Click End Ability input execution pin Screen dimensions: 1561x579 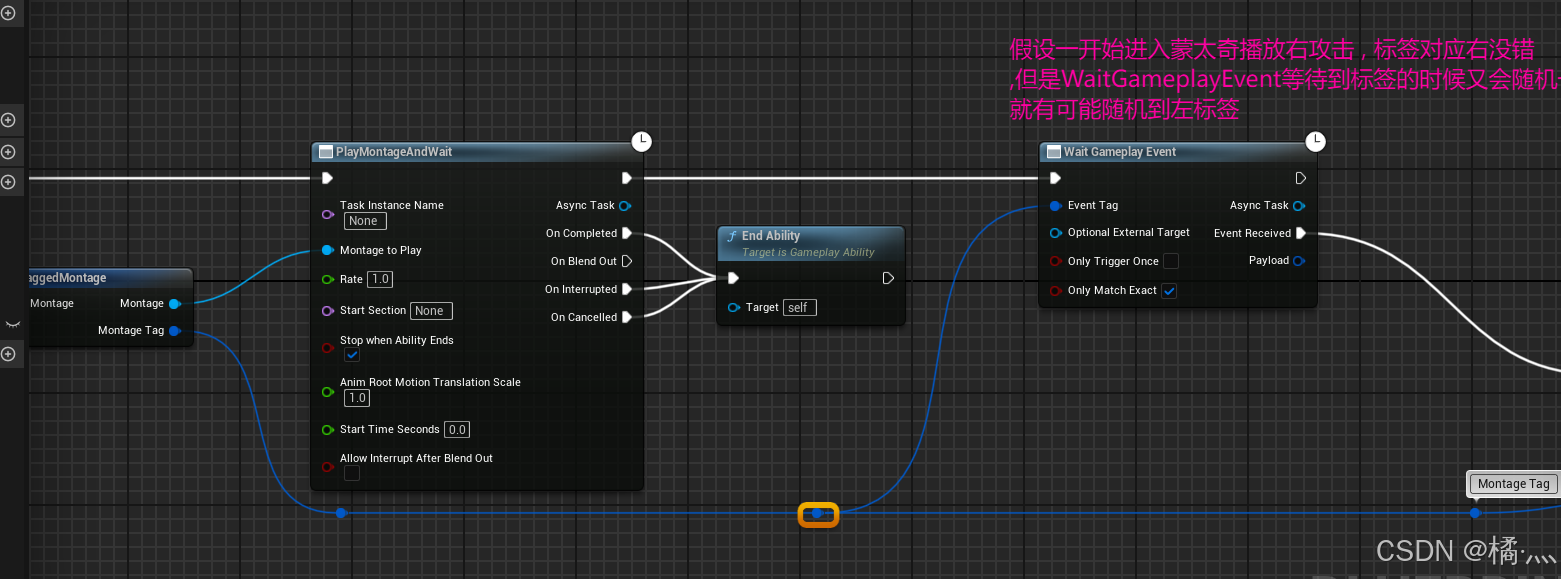click(x=733, y=278)
